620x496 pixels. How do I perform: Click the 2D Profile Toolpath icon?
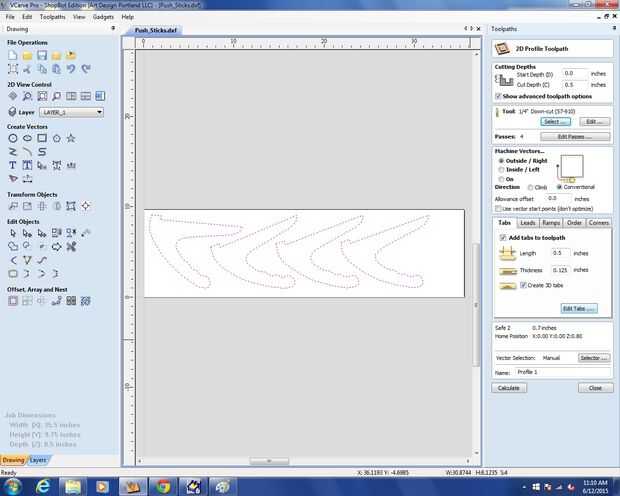pyautogui.click(x=502, y=49)
